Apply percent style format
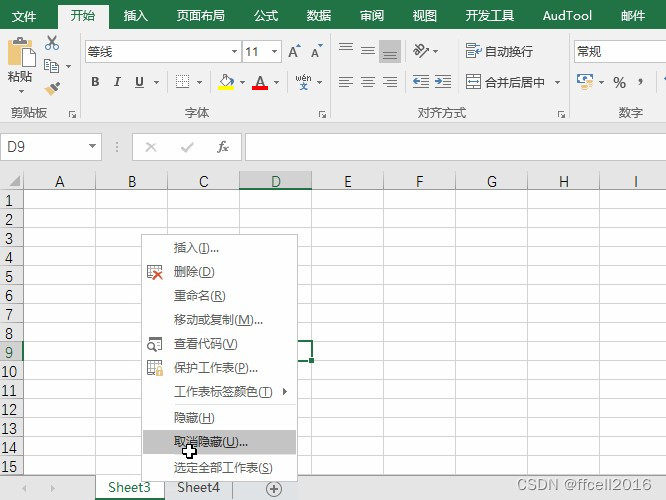Screen dimensions: 666x500 pyautogui.click(x=619, y=82)
